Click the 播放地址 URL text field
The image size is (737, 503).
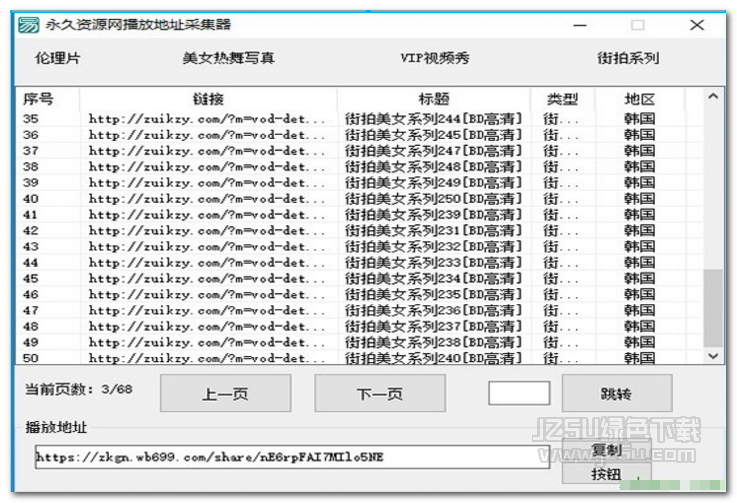(291, 457)
